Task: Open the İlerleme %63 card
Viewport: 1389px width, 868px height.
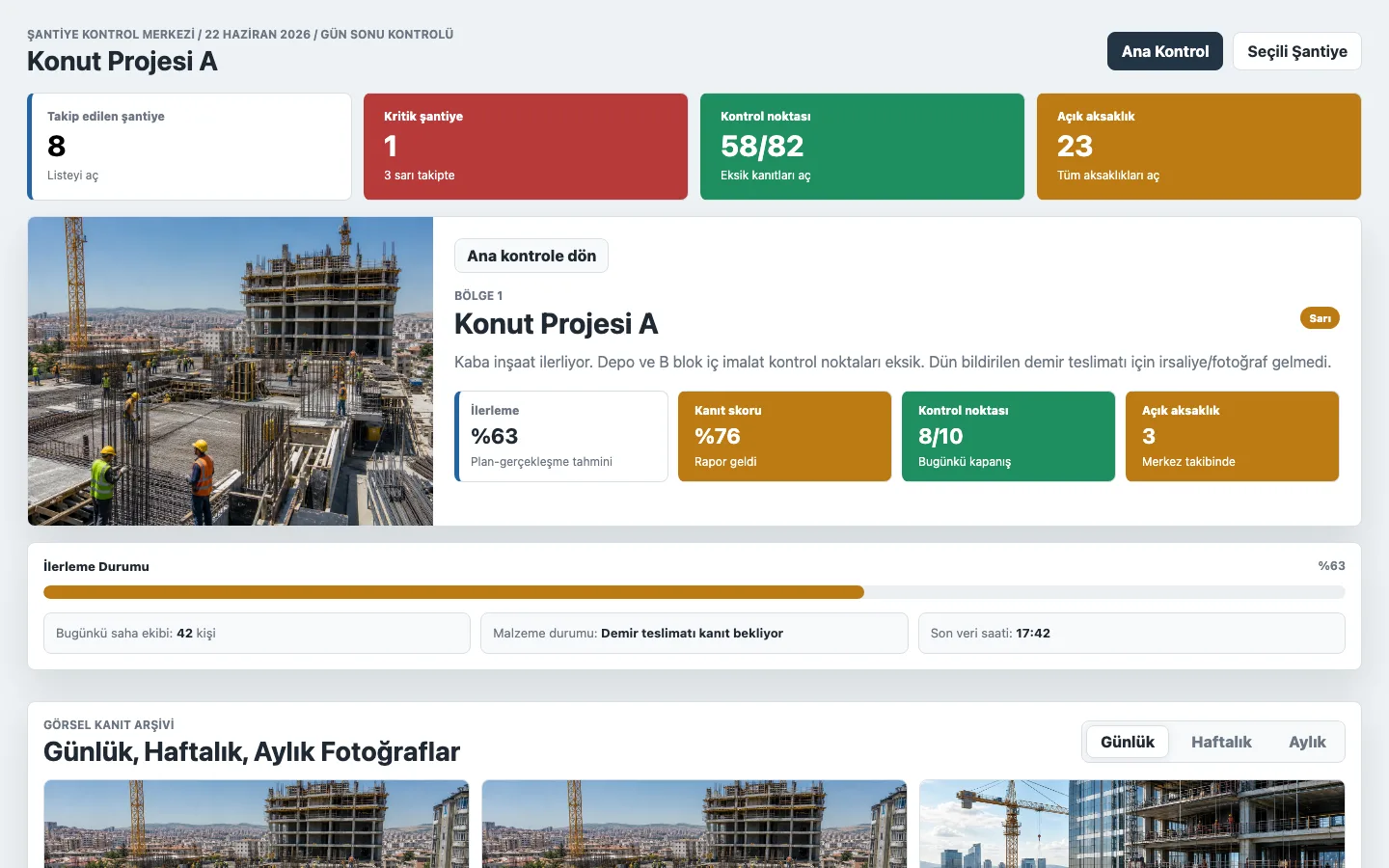Action: pyautogui.click(x=561, y=436)
